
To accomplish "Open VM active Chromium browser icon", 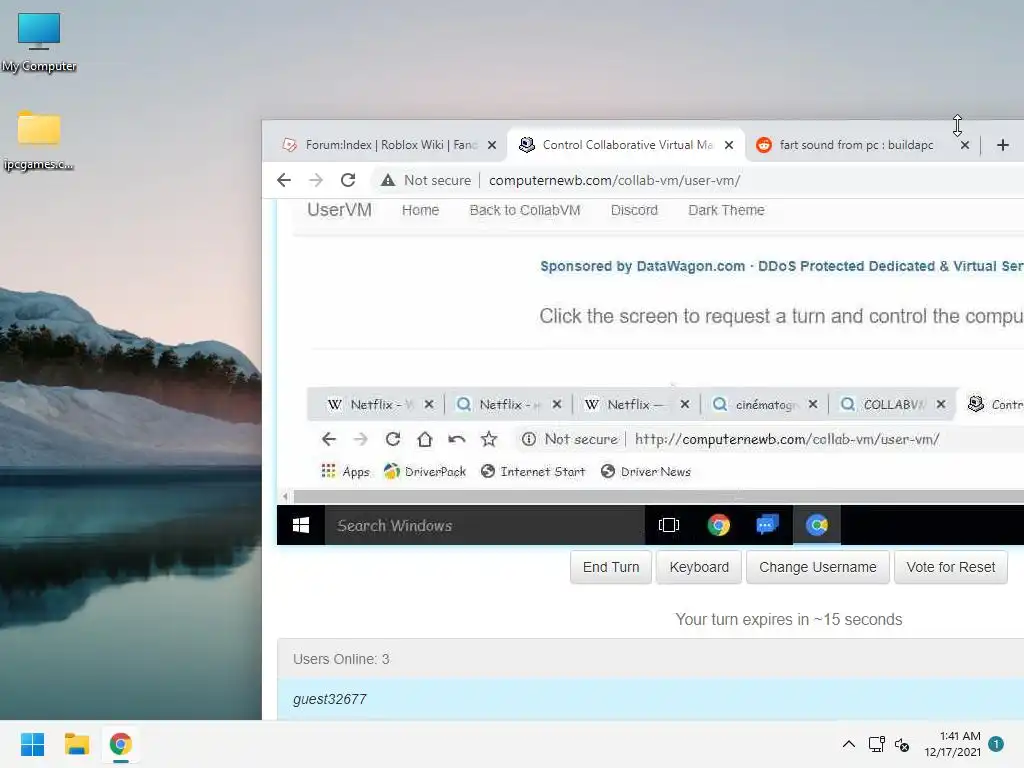I will click(817, 525).
